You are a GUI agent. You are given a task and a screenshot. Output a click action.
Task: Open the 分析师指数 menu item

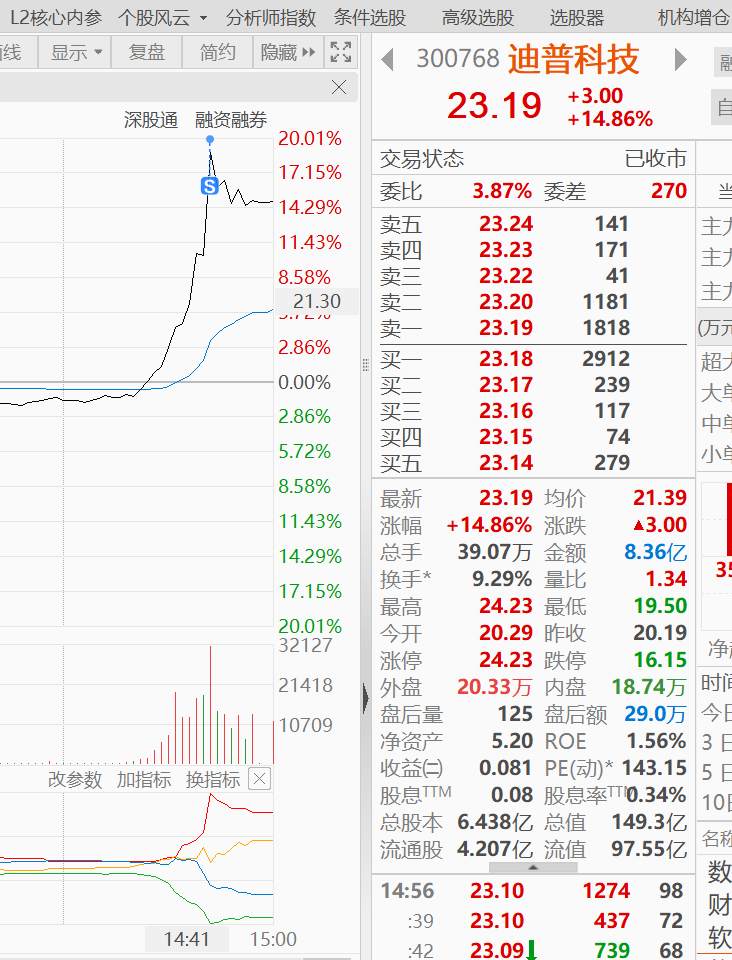coord(271,17)
